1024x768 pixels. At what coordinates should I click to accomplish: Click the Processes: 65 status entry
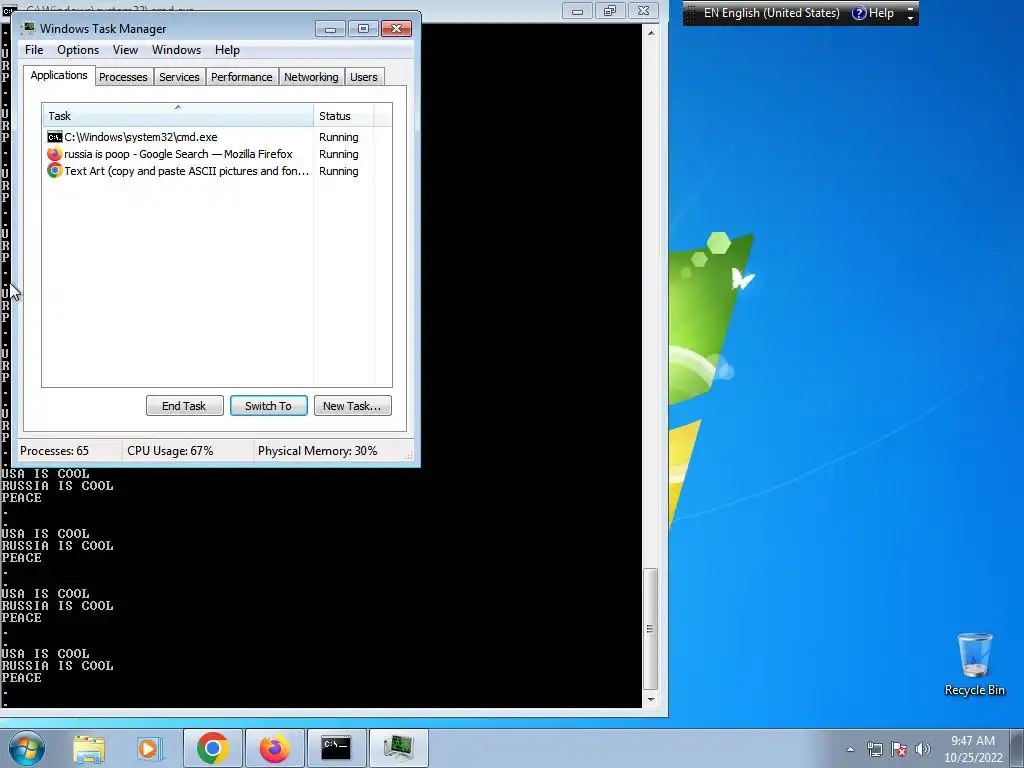(55, 451)
